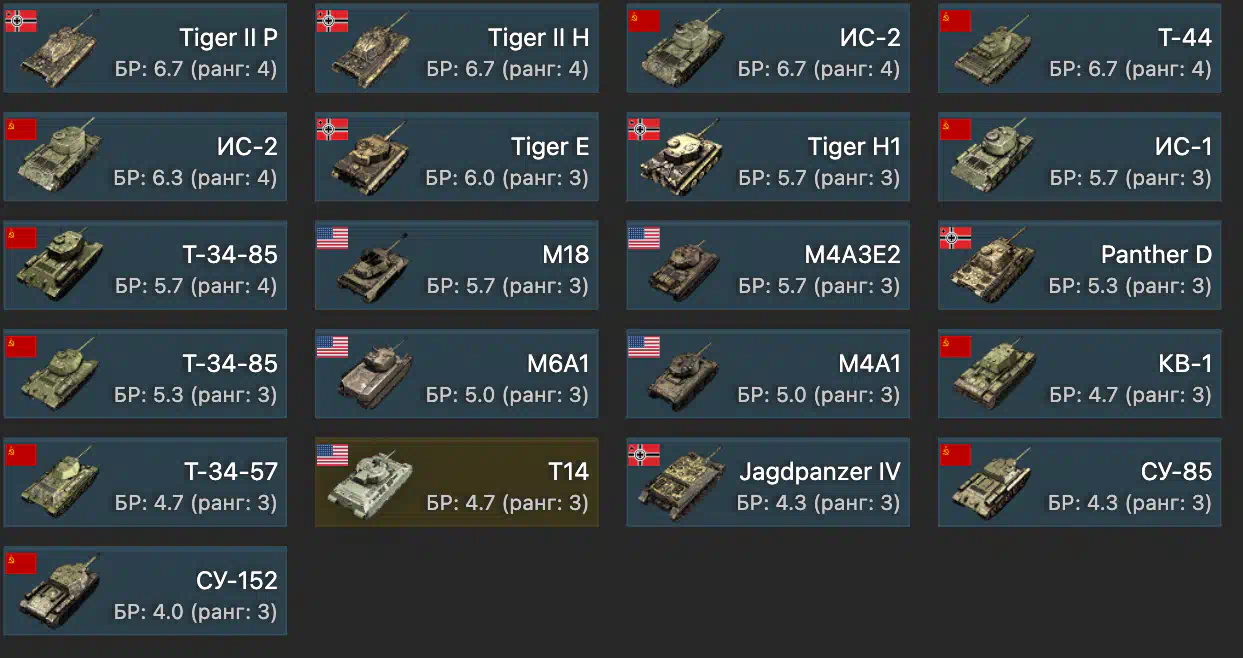Click the СУ-85 name label
Viewport: 1243px width, 658px height.
click(1176, 471)
